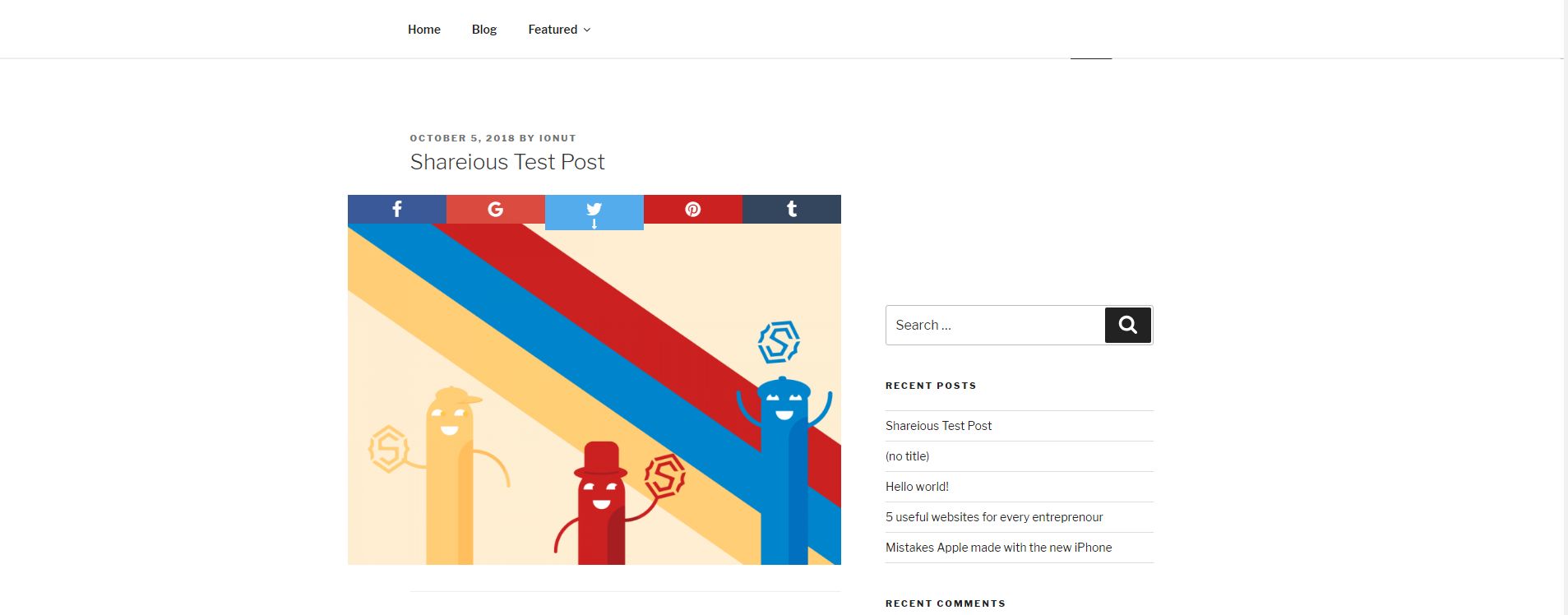Viewport: 1568px width, 615px height.
Task: Click the search magnifier button
Action: (x=1127, y=325)
